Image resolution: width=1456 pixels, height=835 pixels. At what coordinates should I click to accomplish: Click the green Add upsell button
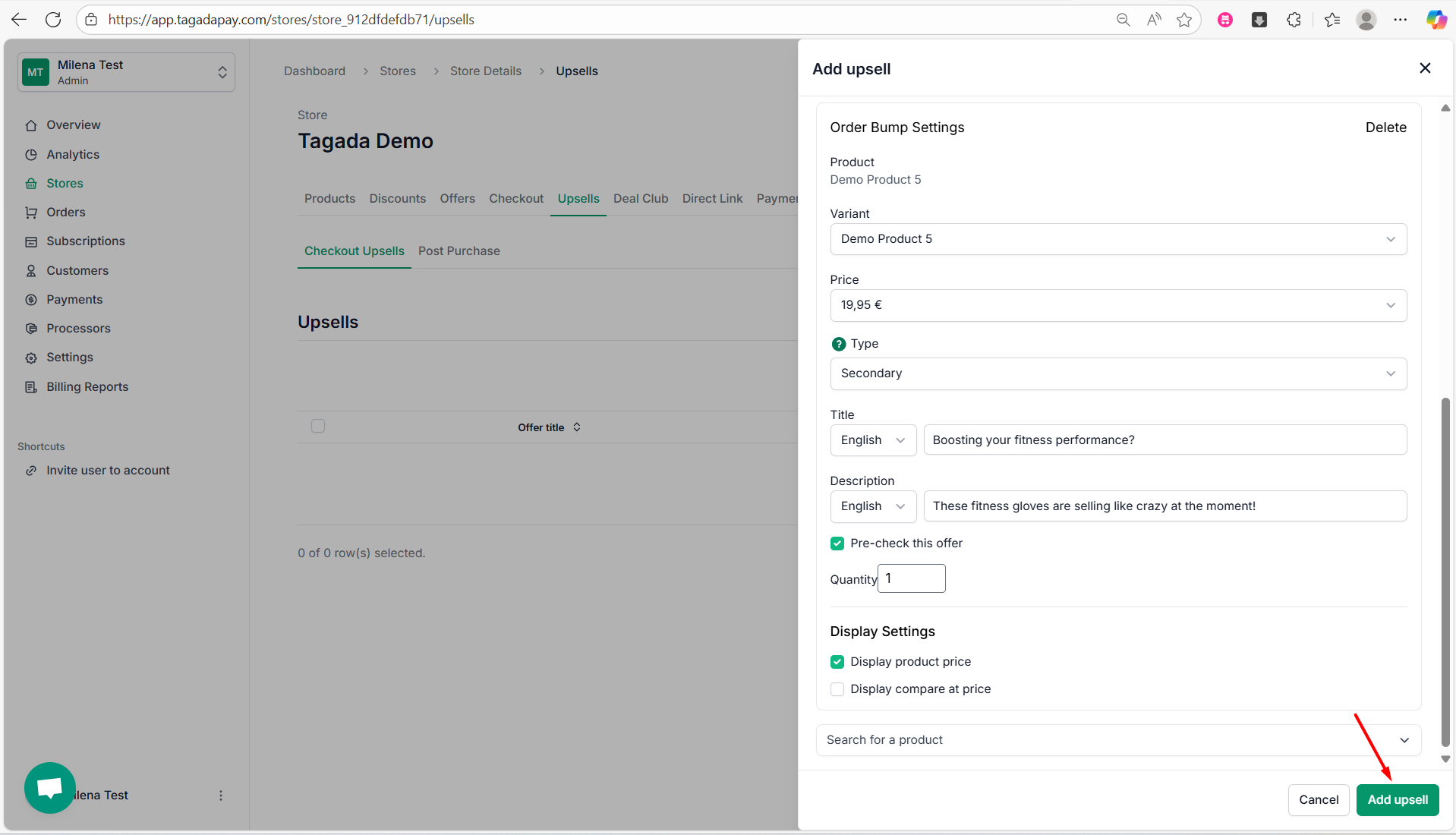tap(1397, 800)
